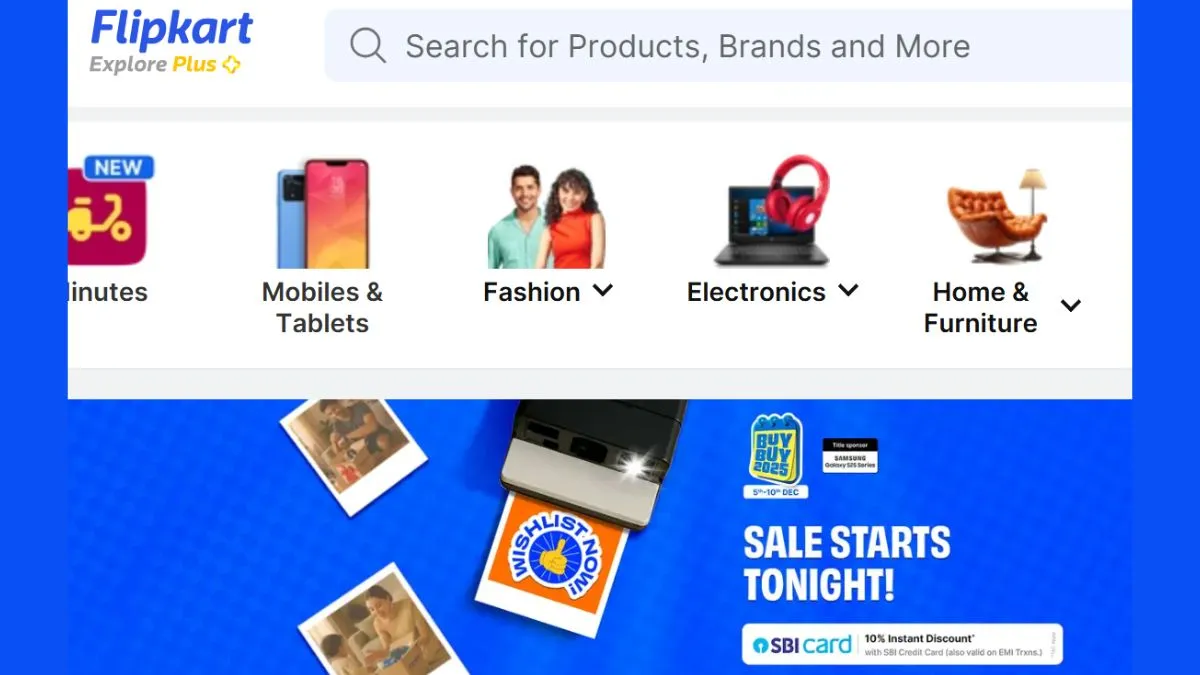Click the Buy Buy 2025 sale badge
The width and height of the screenshot is (1200, 675).
(775, 455)
